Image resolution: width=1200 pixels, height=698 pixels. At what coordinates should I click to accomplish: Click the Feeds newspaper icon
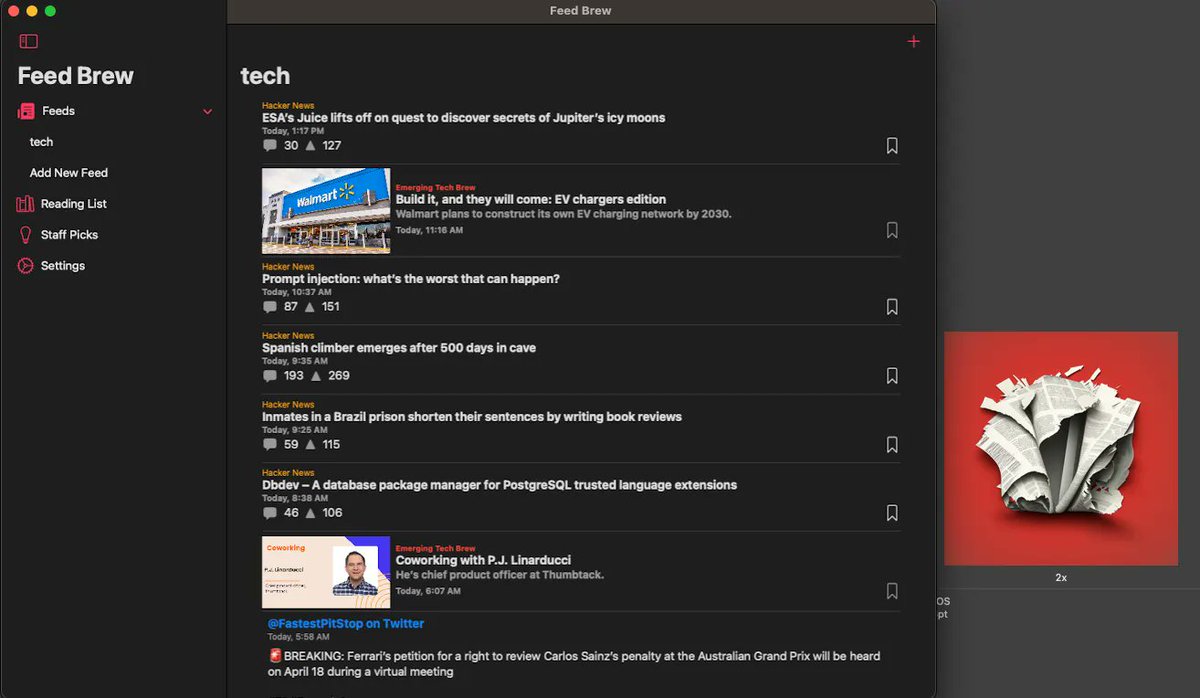click(x=25, y=111)
